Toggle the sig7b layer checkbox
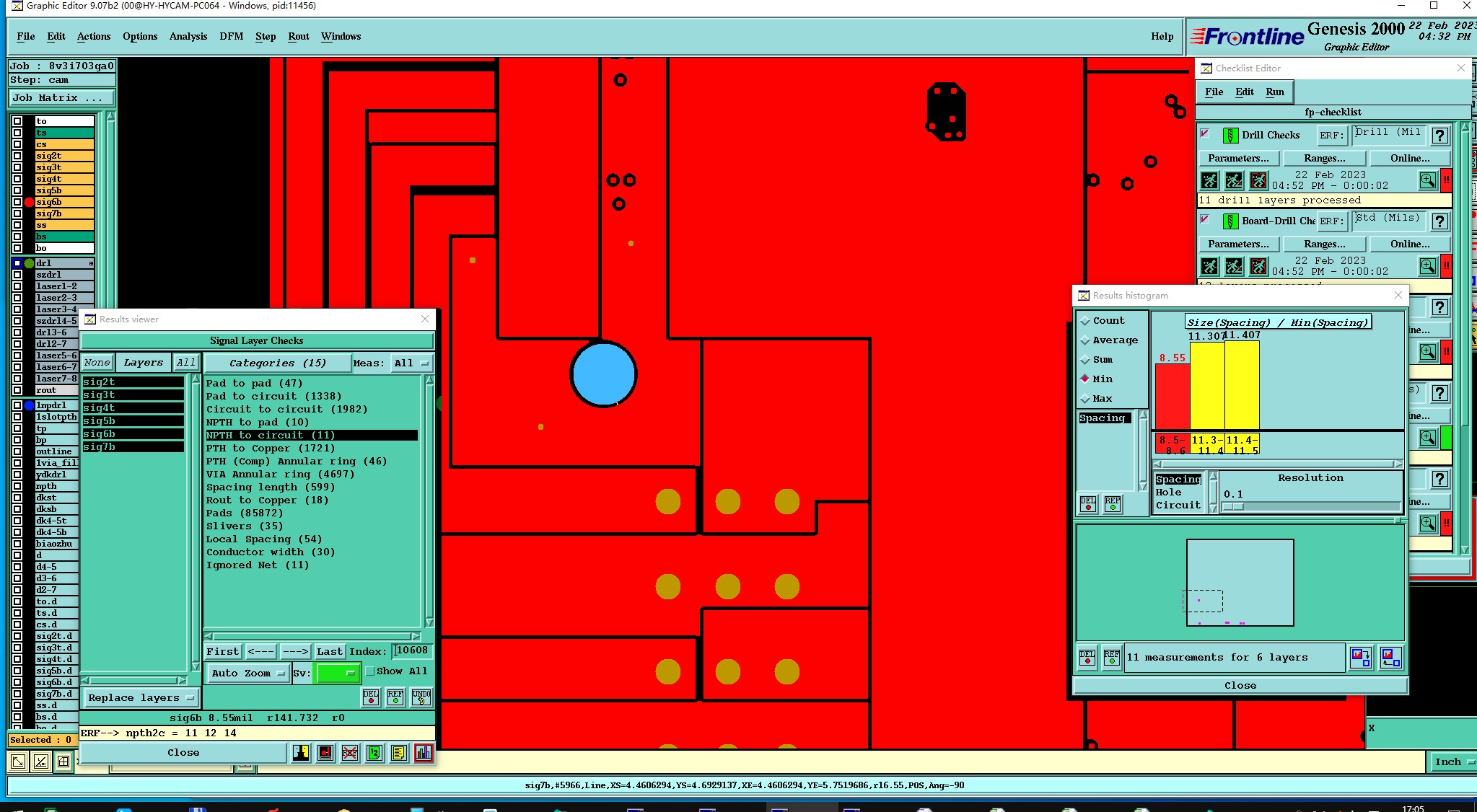This screenshot has width=1477, height=812. (17, 213)
